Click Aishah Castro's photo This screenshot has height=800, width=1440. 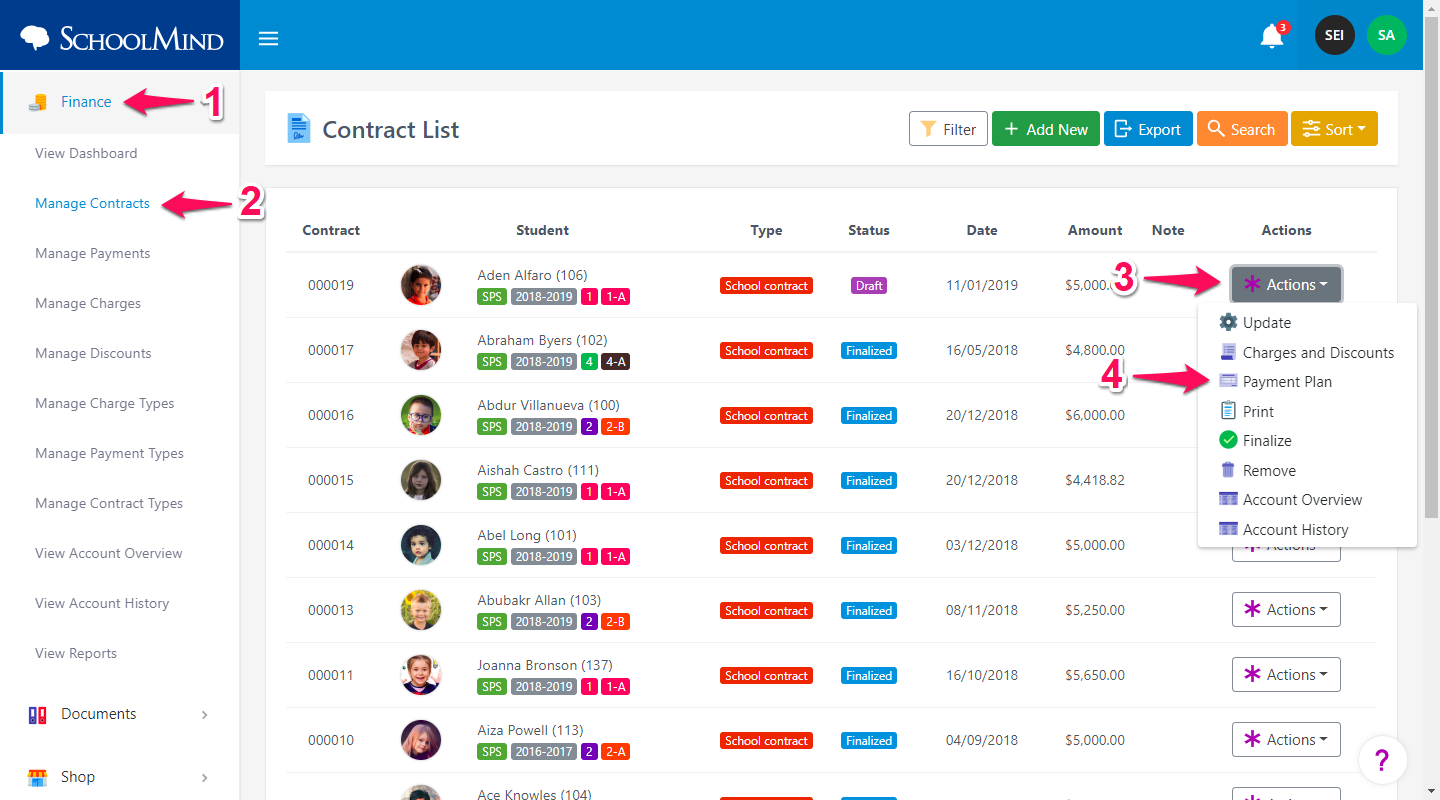coord(421,480)
